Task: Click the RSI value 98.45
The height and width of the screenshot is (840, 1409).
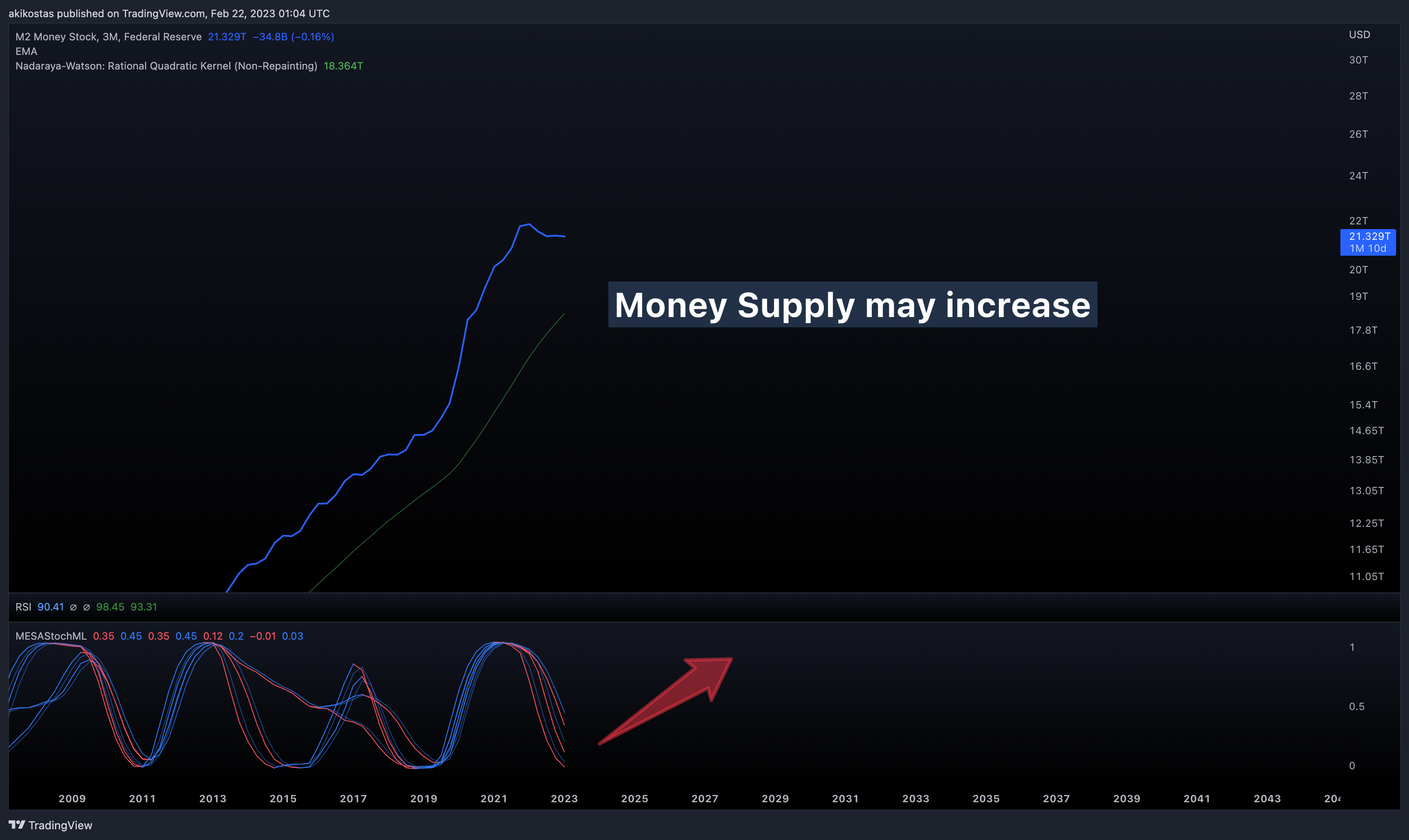Action: point(110,607)
